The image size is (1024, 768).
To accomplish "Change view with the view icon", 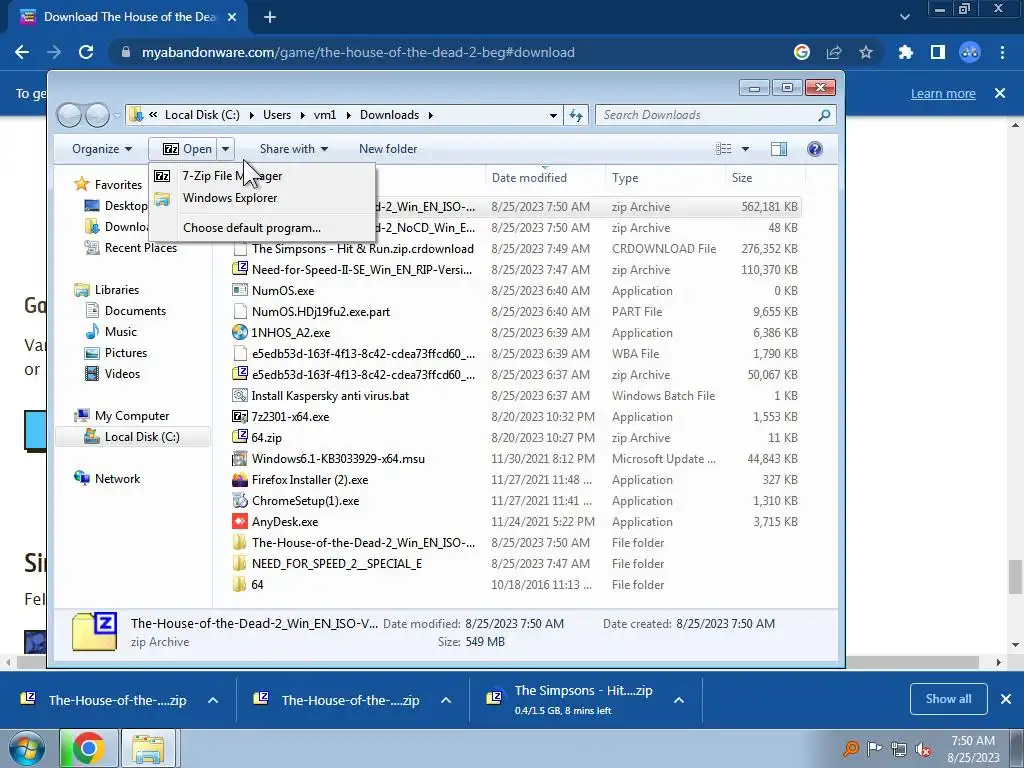I will [724, 149].
